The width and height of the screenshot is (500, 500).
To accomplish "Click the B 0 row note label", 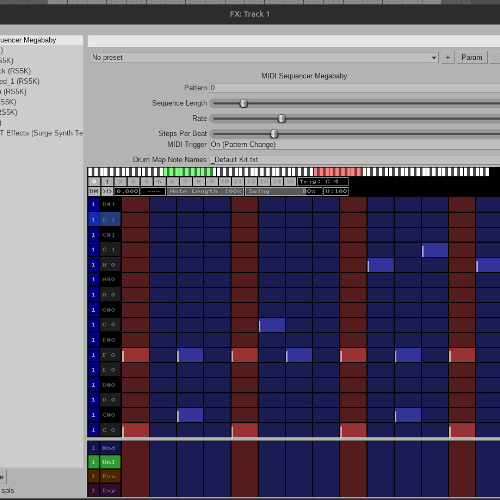I will [x=110, y=265].
